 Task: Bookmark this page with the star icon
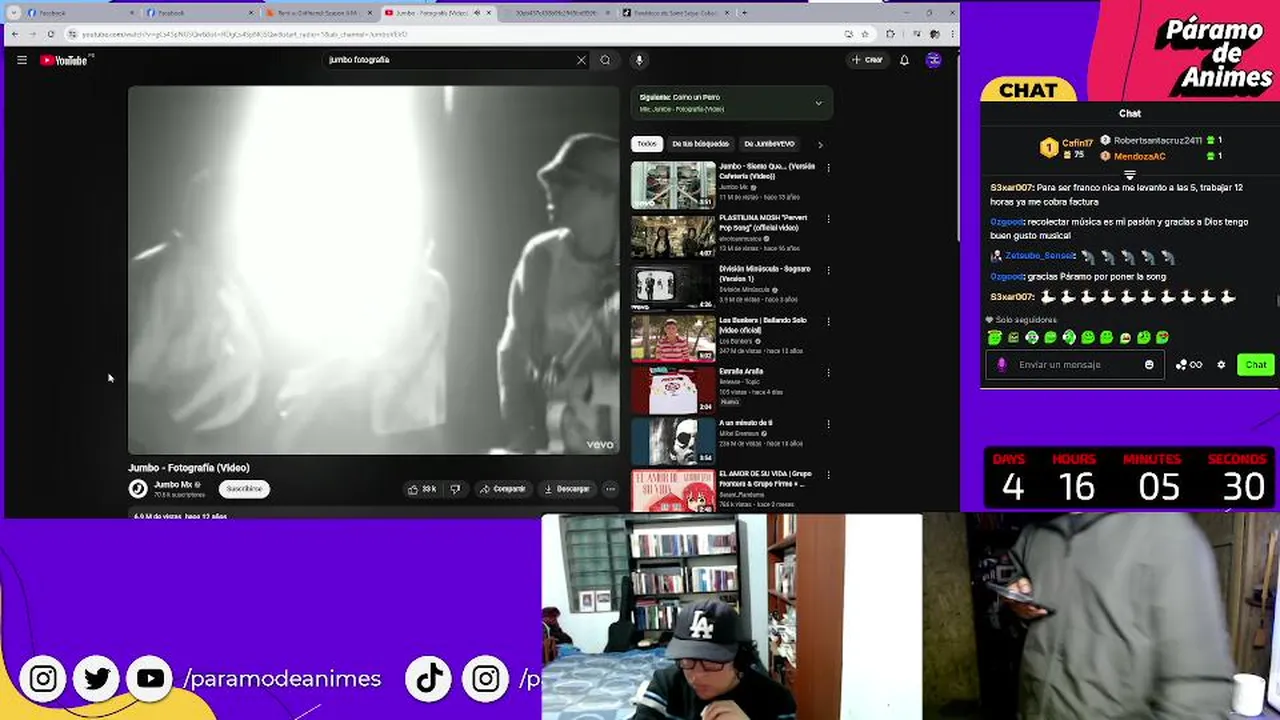[864, 34]
